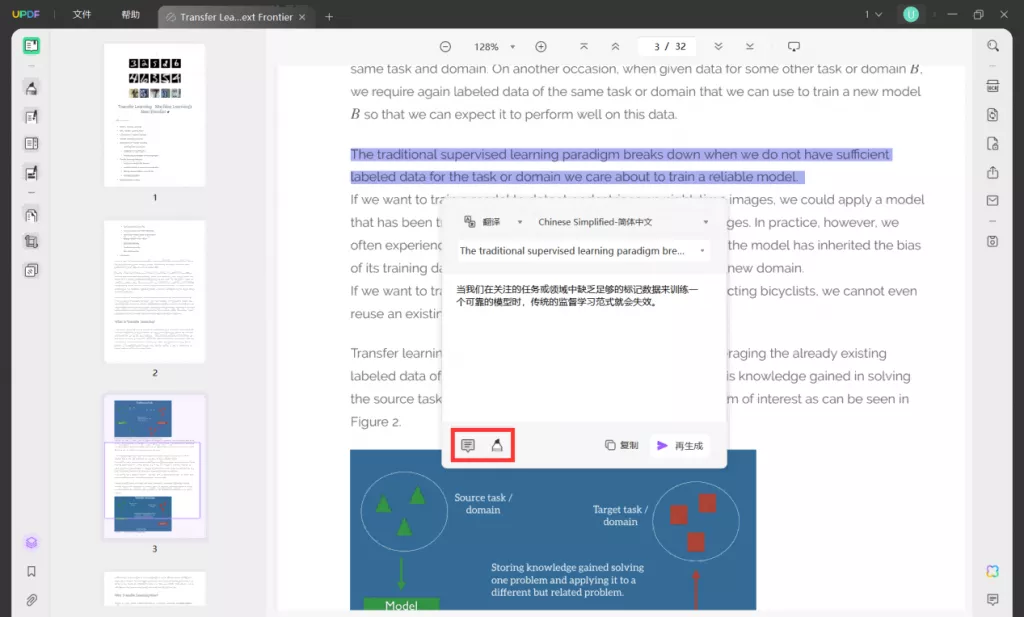Click the 复制 copy button

point(622,445)
